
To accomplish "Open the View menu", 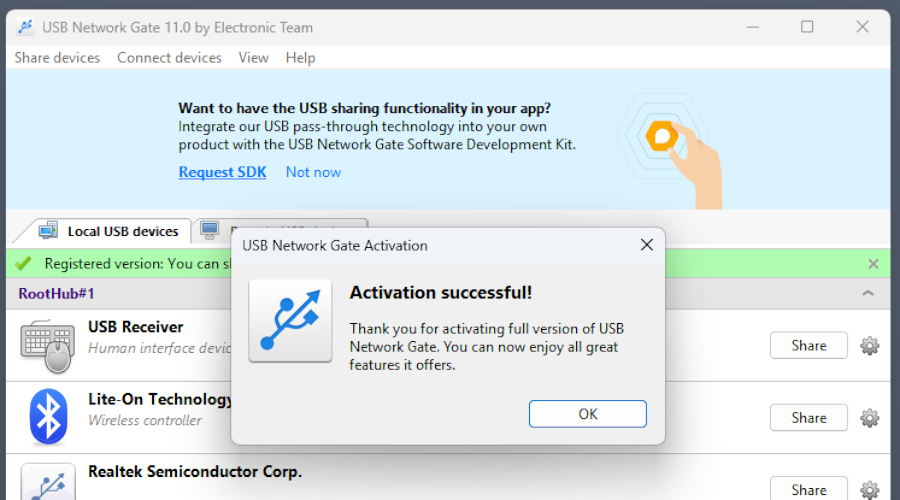I will (253, 58).
